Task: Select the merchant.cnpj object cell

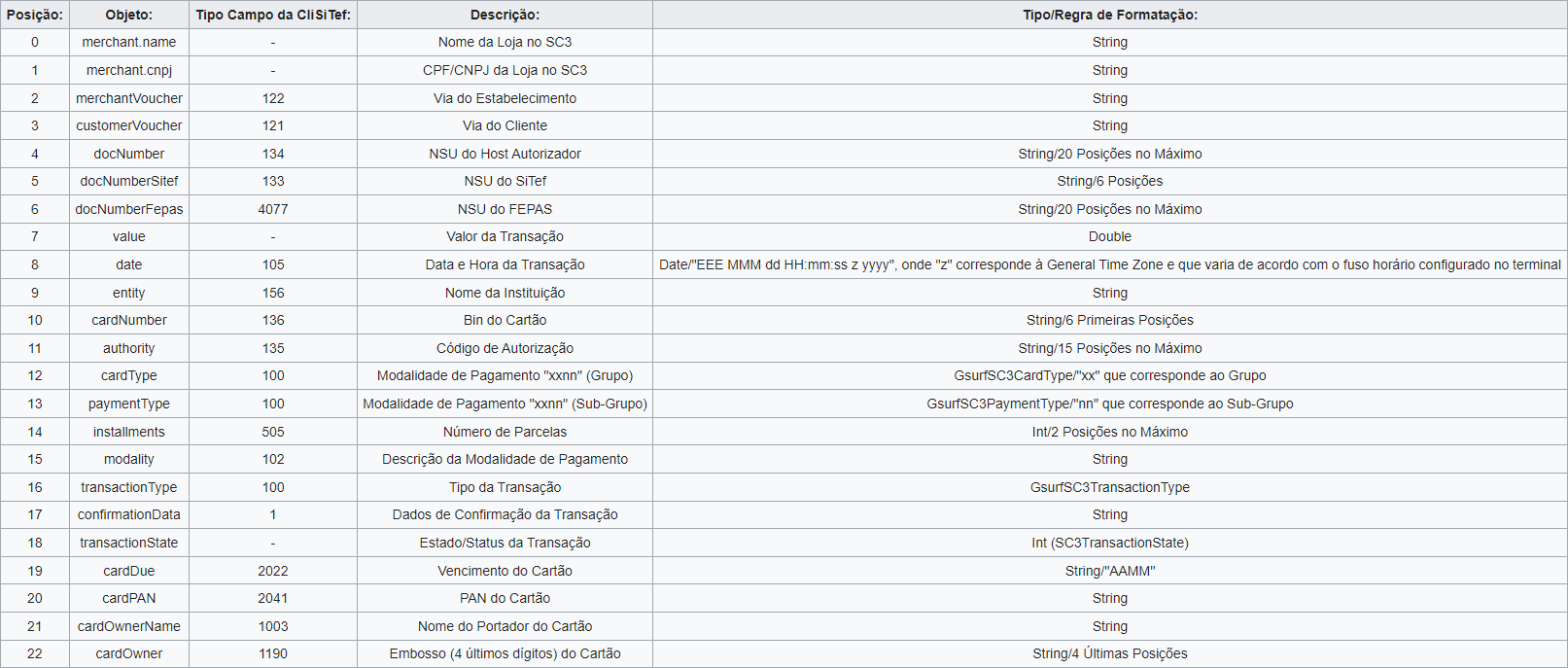Action: tap(129, 70)
